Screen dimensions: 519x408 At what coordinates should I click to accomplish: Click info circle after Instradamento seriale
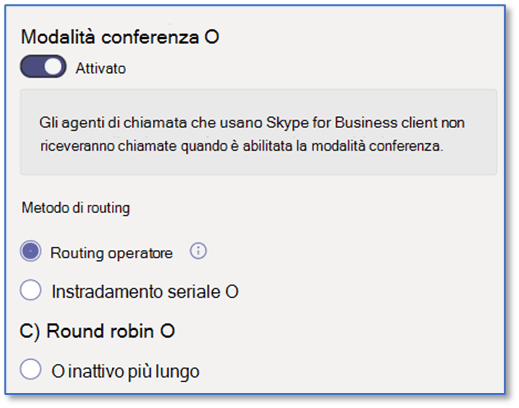[232, 292]
